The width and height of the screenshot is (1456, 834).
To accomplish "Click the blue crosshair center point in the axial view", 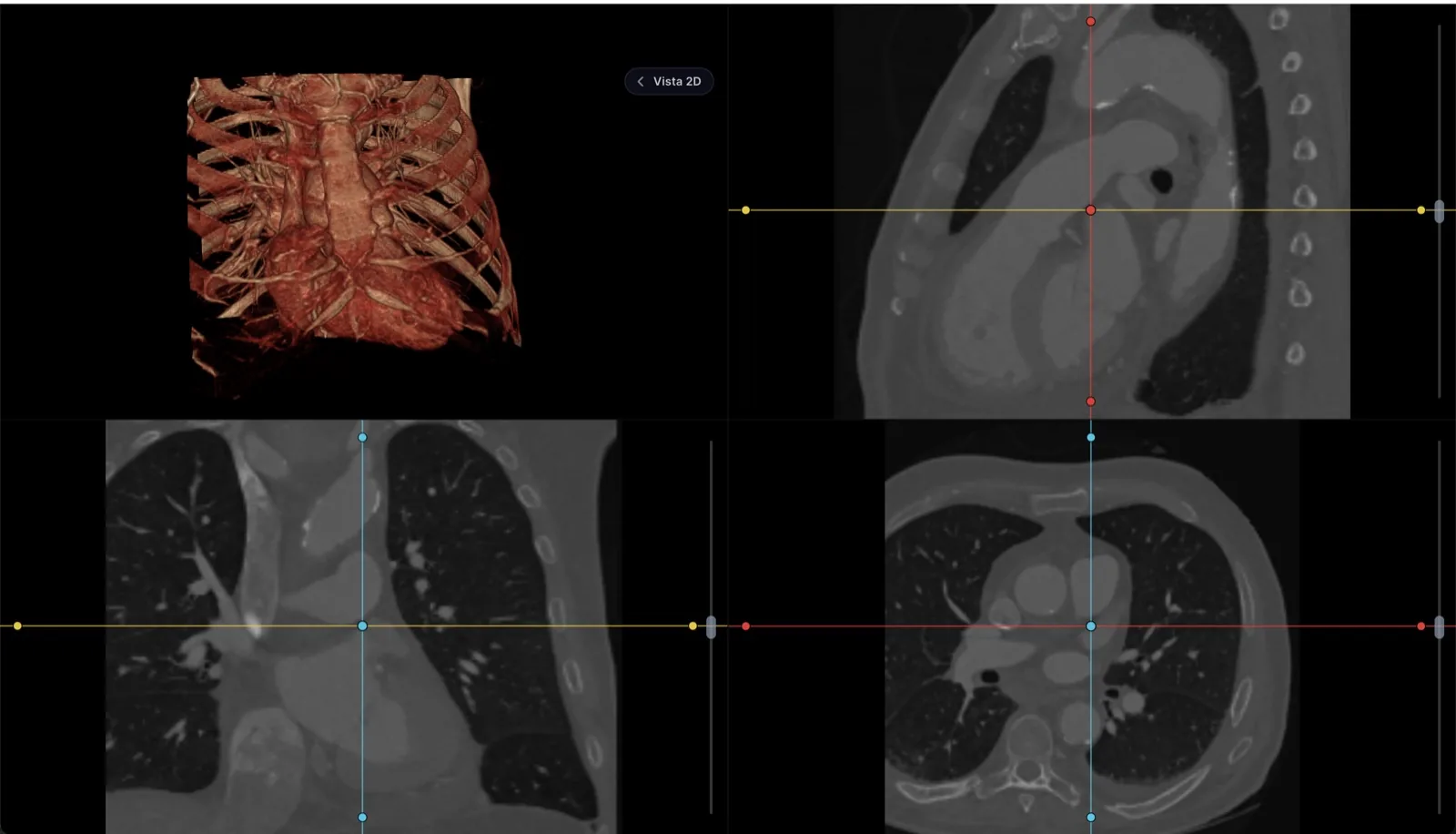I will (1091, 626).
